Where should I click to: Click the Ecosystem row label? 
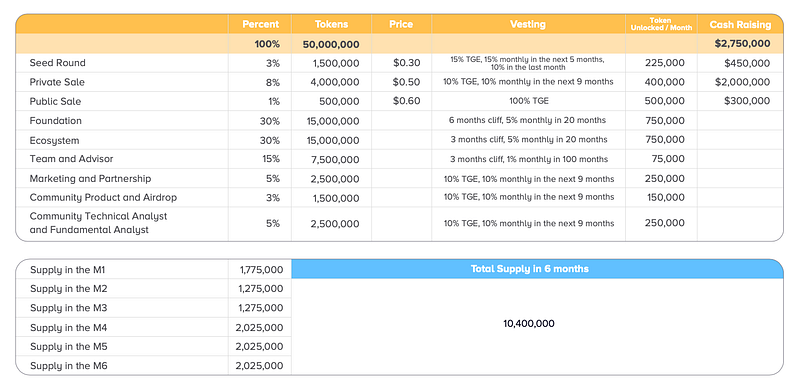[x=55, y=140]
